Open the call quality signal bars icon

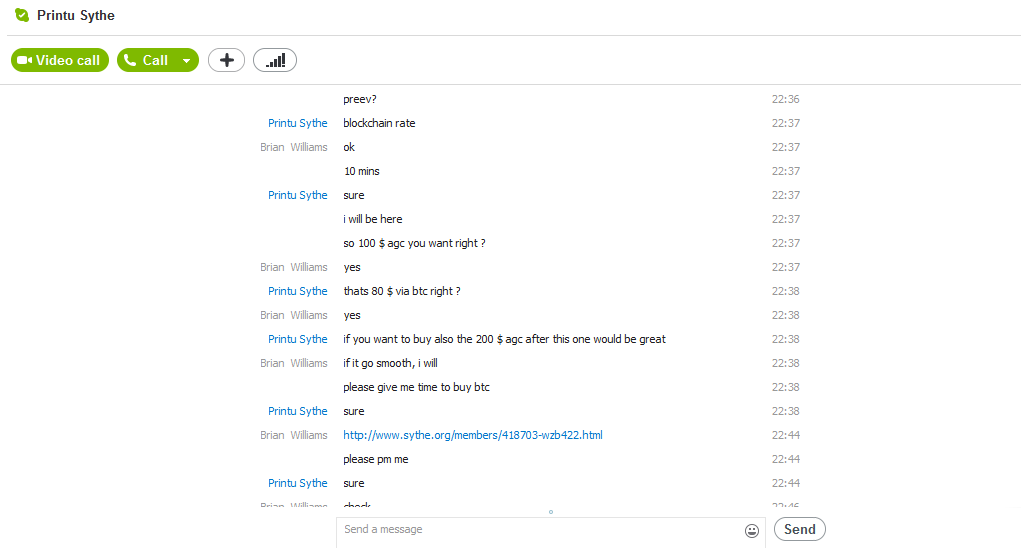[x=275, y=60]
